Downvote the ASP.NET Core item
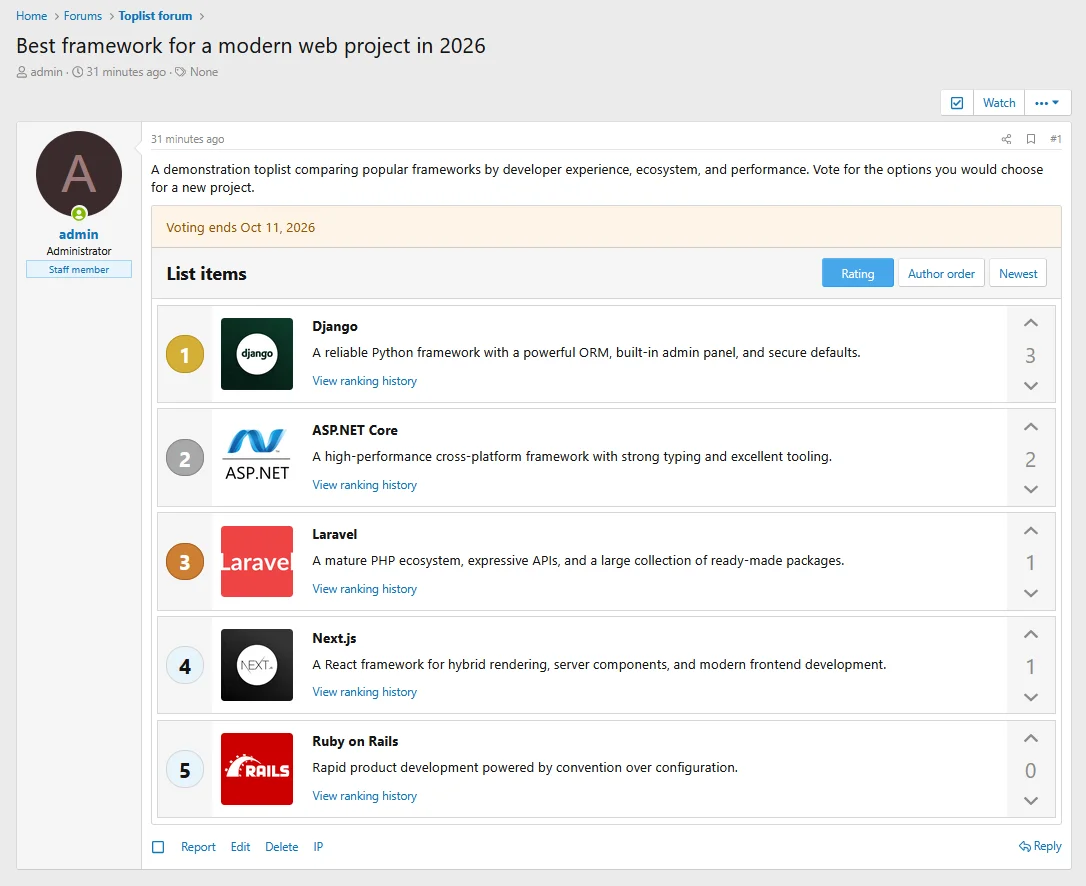 pyautogui.click(x=1031, y=489)
